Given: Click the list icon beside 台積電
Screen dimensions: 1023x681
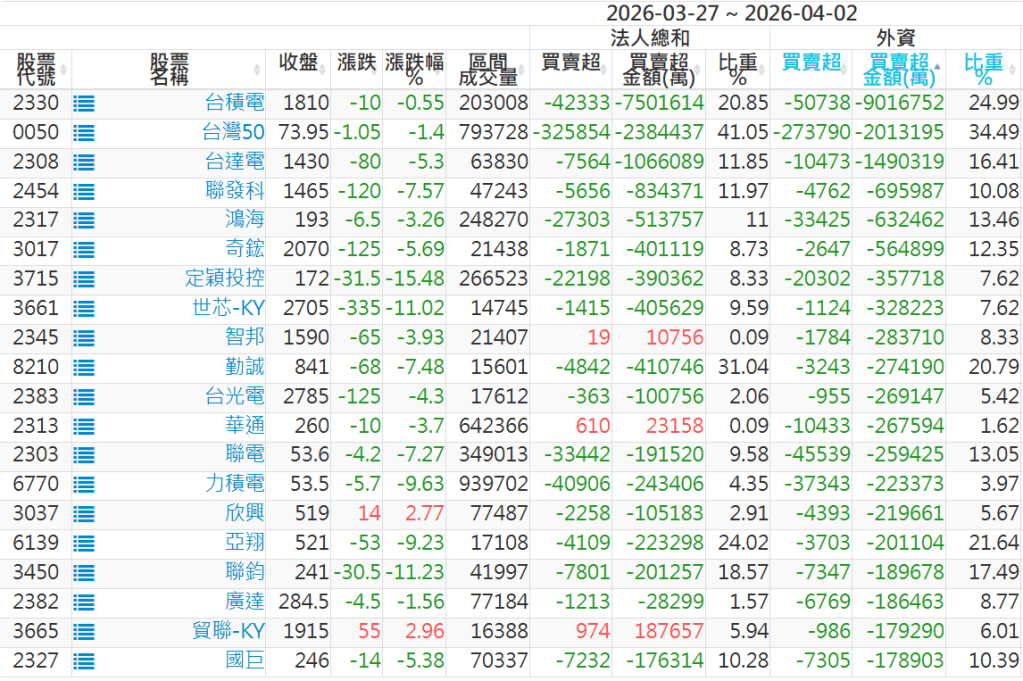Looking at the screenshot, I should click(84, 103).
